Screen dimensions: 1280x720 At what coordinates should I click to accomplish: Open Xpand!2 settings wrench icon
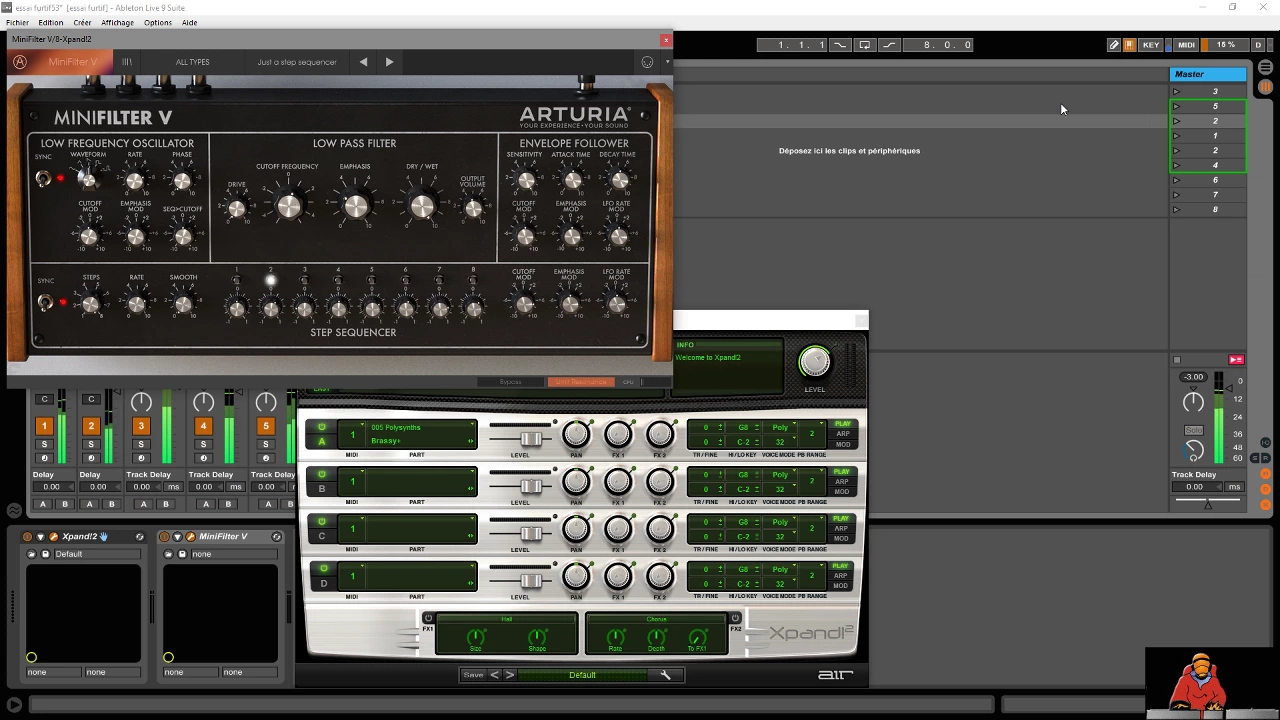(665, 675)
